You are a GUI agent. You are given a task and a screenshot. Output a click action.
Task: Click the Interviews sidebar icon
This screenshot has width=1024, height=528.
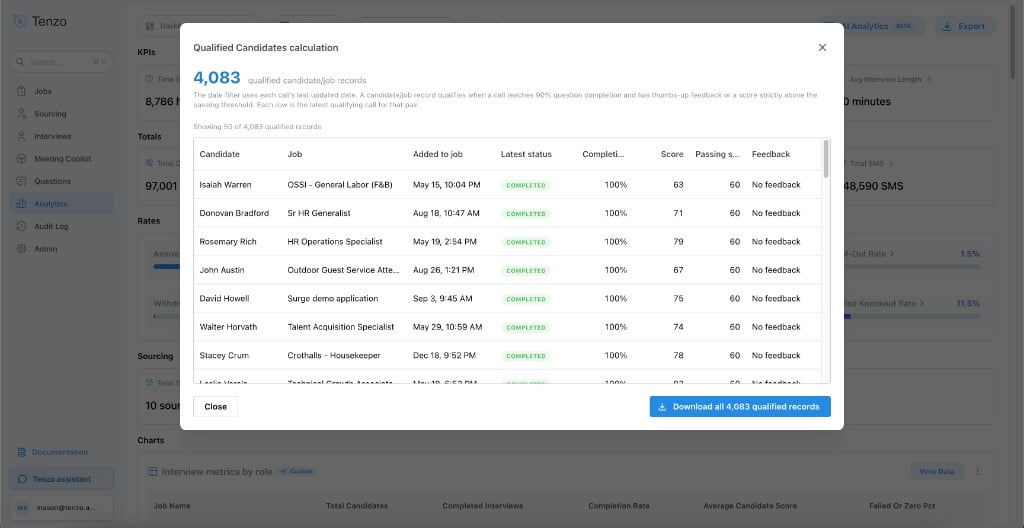point(22,137)
